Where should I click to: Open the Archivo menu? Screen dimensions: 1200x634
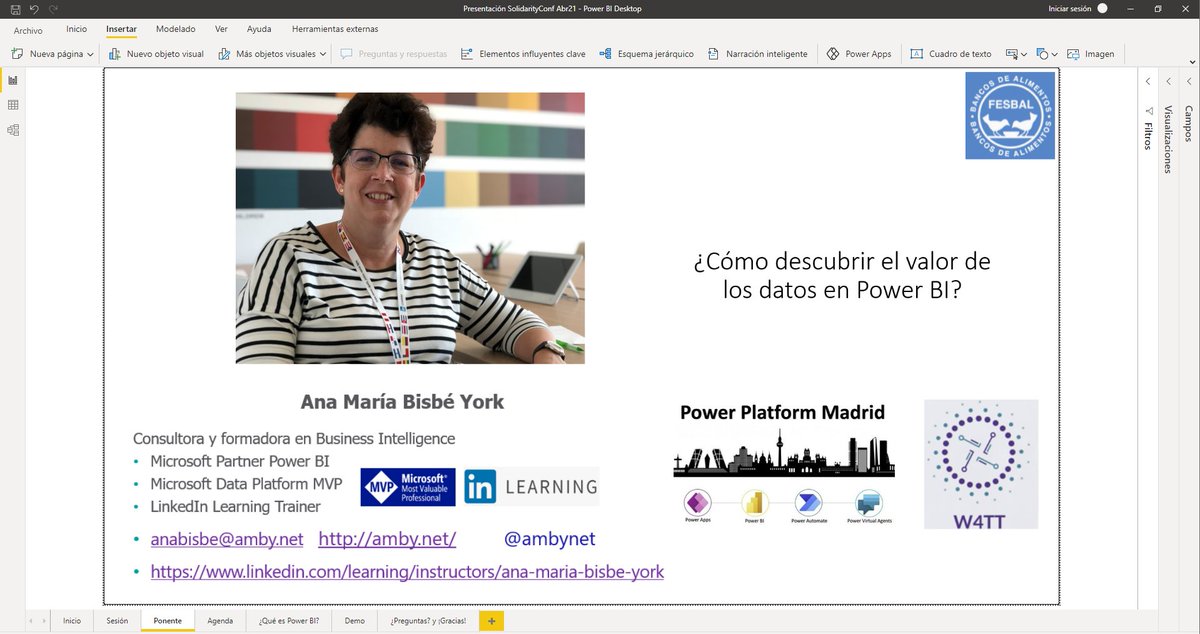28,30
